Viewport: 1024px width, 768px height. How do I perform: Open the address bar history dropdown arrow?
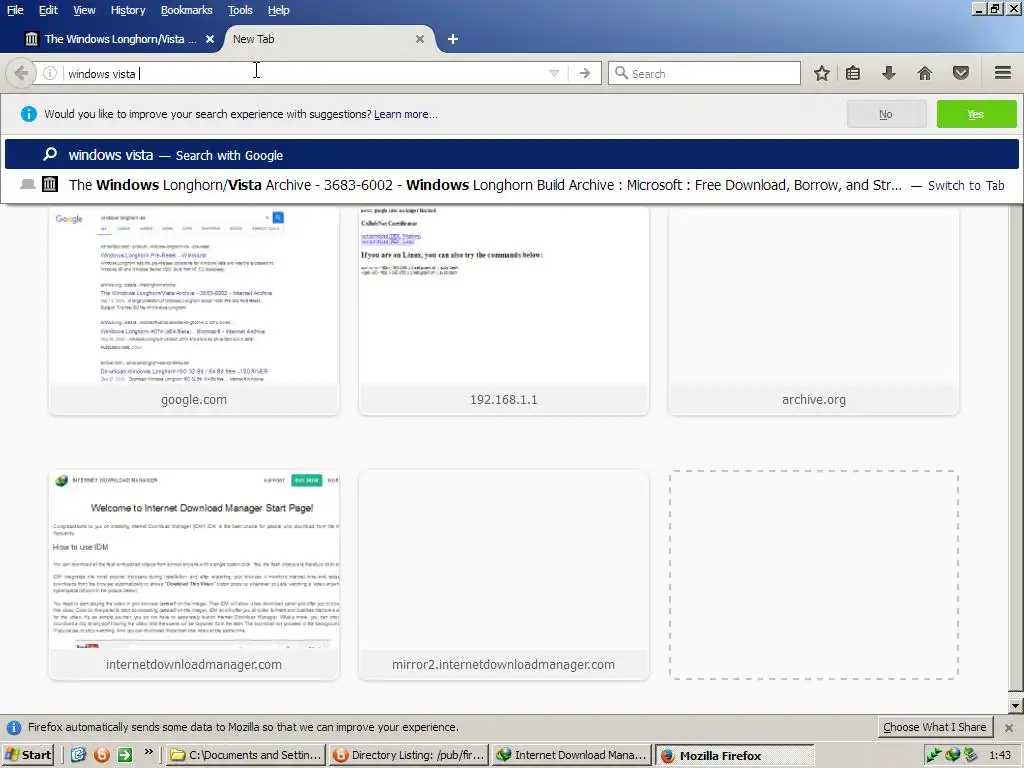tap(554, 73)
